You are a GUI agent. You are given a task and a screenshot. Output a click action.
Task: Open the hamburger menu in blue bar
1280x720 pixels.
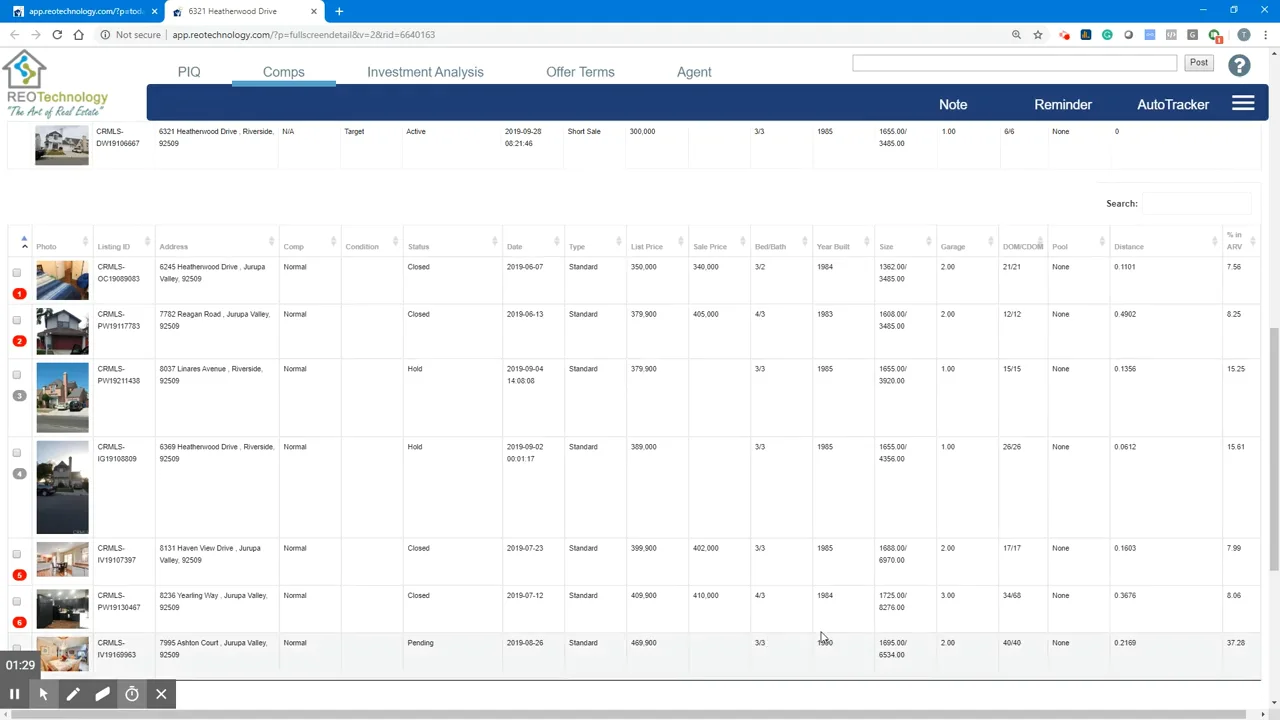pyautogui.click(x=1243, y=104)
